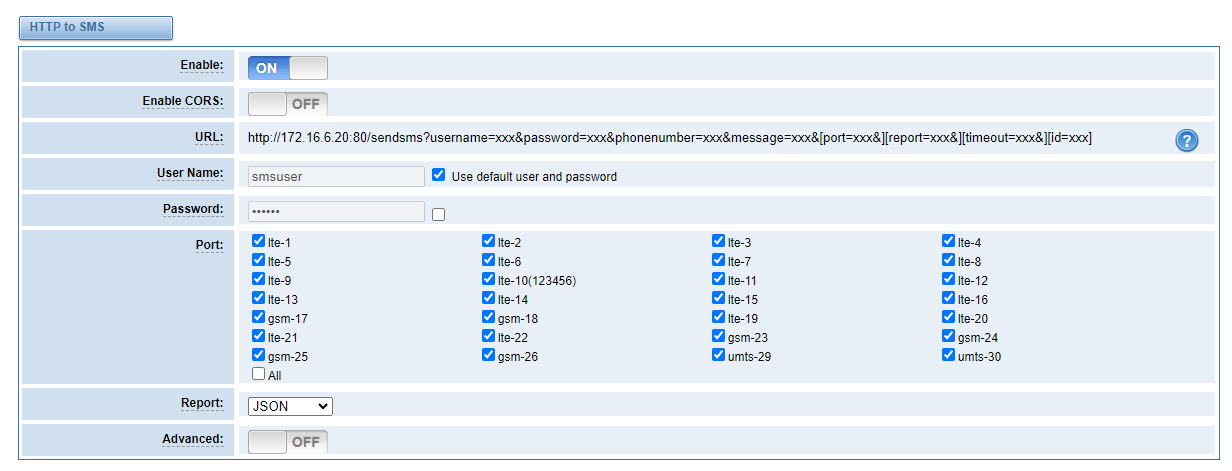Uncheck Use default user and password
The width and height of the screenshot is (1232, 471).
click(x=438, y=175)
